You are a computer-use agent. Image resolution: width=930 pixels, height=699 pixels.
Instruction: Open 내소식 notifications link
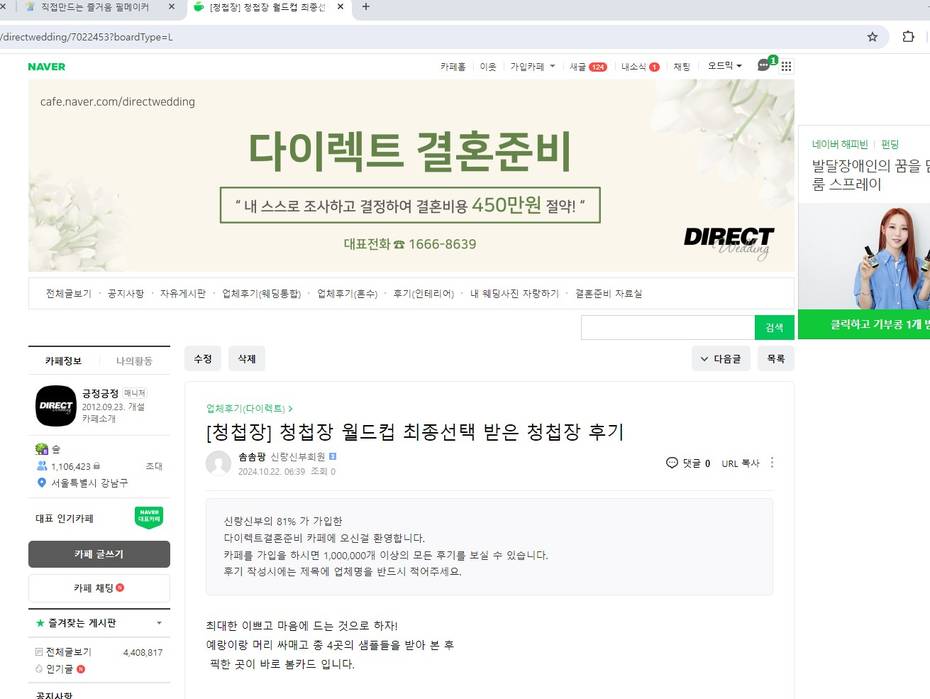tap(640, 66)
